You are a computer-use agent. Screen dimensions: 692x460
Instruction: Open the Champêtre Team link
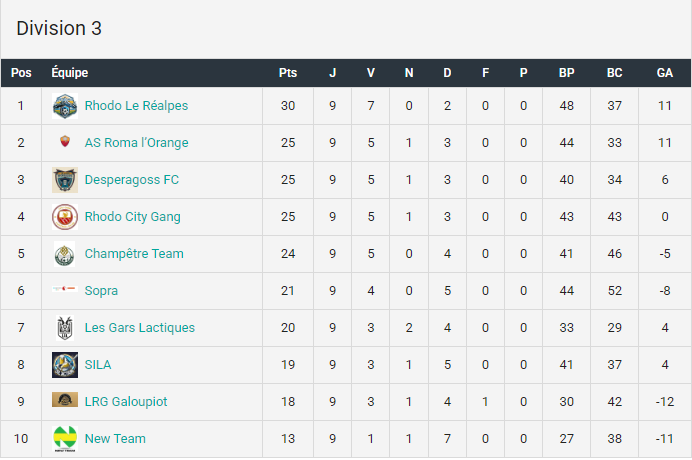134,254
